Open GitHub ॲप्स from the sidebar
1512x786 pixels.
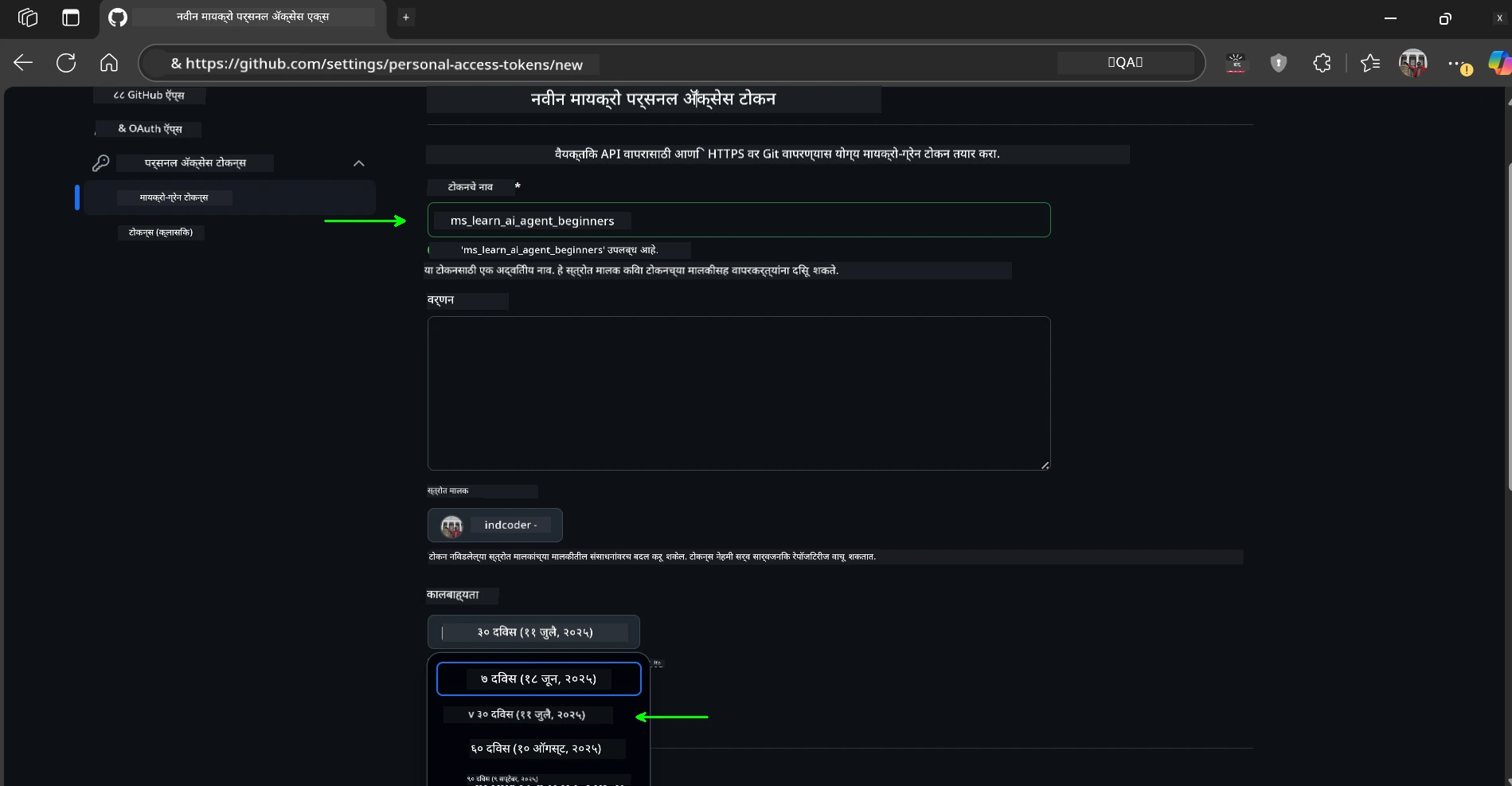(x=149, y=95)
